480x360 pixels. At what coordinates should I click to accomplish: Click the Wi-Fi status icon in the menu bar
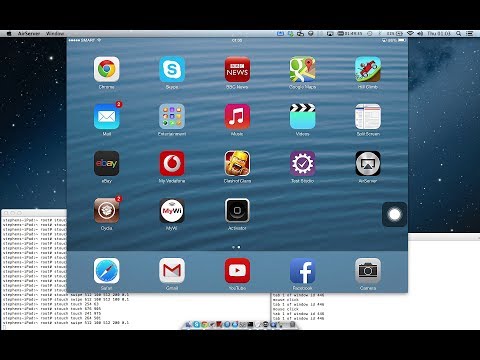(410, 34)
